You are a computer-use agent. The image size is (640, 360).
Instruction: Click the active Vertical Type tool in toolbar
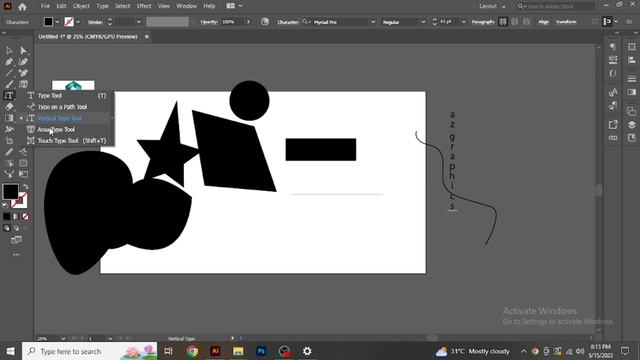click(9, 96)
